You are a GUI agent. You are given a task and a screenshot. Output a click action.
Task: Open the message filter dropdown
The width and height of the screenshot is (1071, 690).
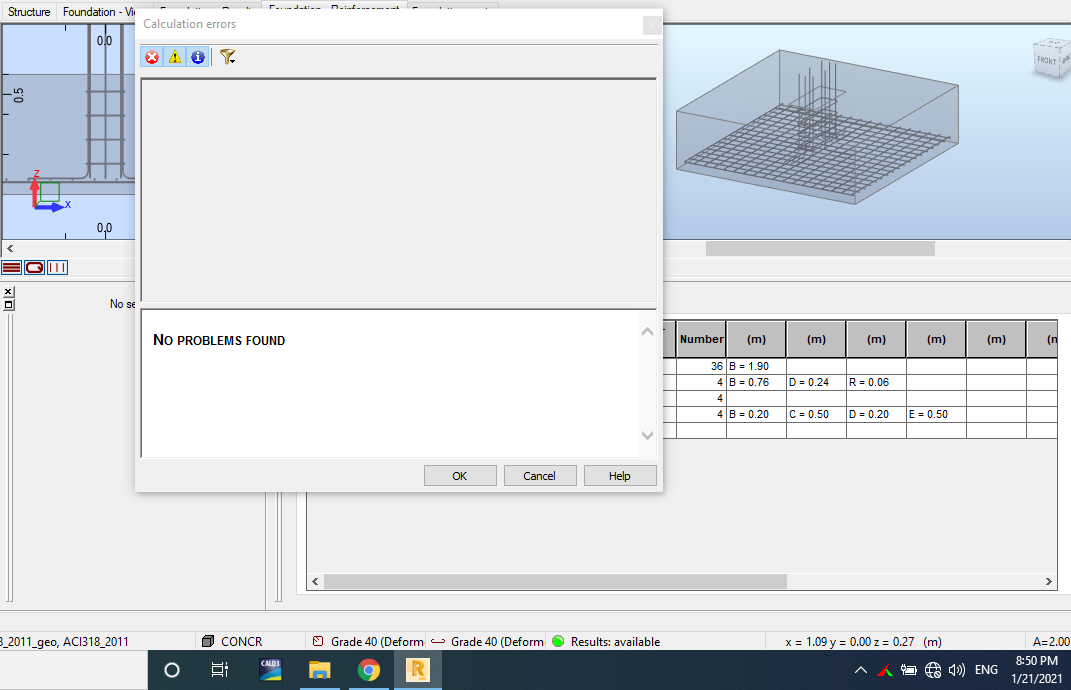click(227, 57)
